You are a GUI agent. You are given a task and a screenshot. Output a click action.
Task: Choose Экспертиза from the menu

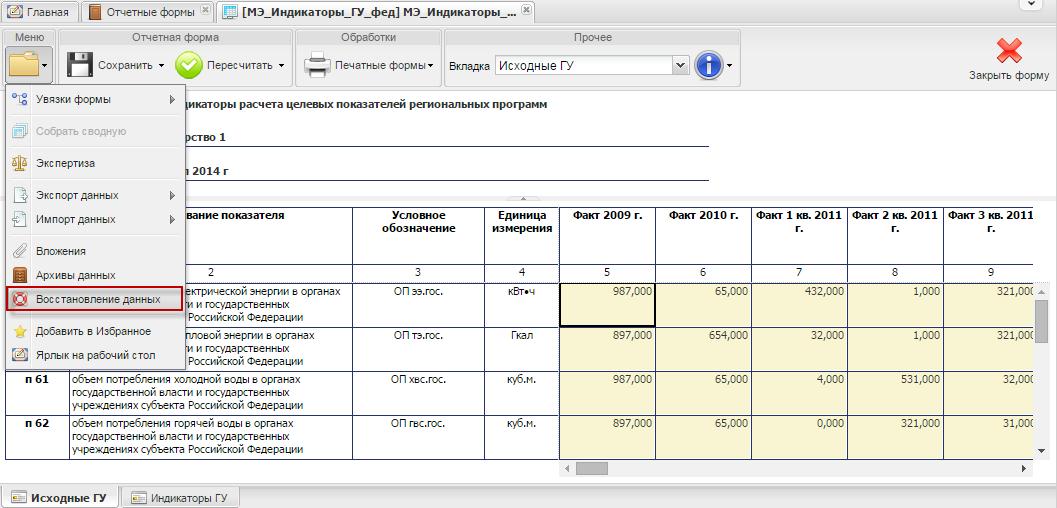point(95,163)
